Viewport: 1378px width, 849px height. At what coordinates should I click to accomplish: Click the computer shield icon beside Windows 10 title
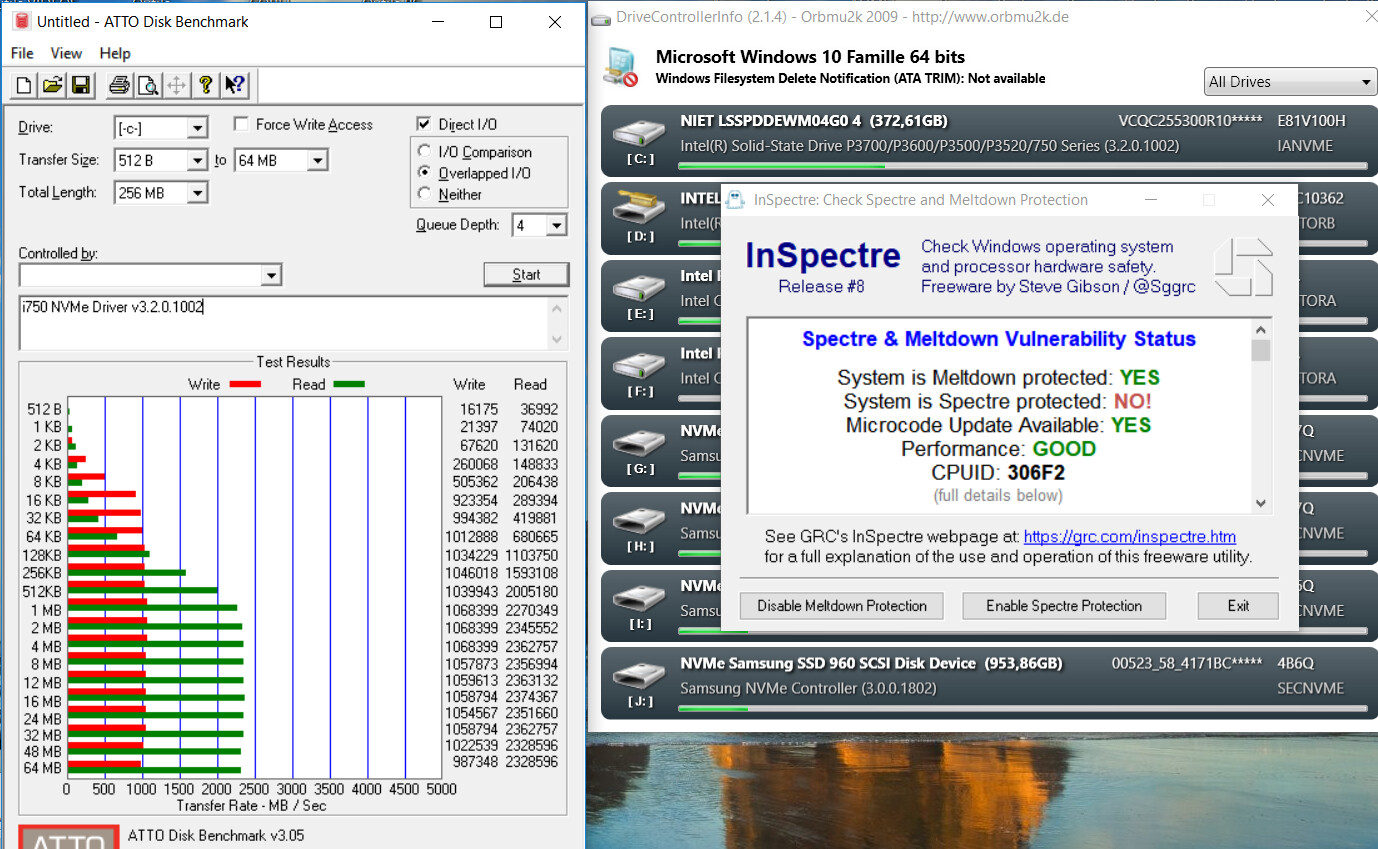621,66
